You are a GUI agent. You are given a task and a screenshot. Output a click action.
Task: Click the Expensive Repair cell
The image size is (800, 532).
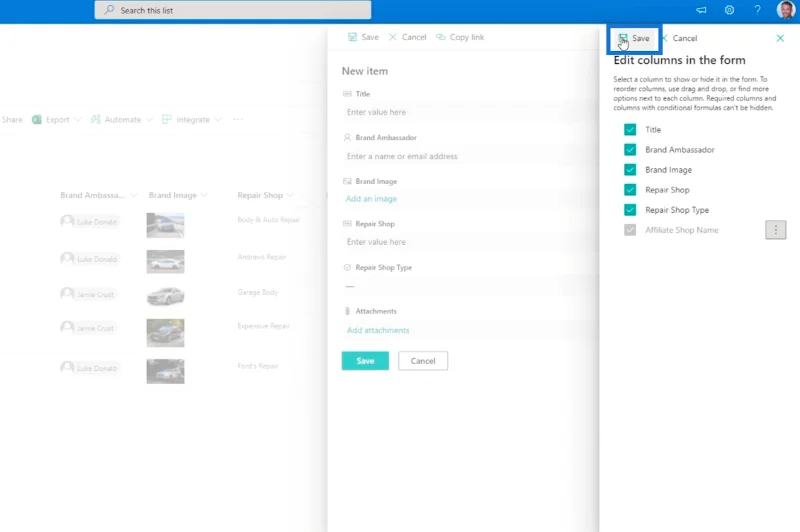pyautogui.click(x=263, y=326)
